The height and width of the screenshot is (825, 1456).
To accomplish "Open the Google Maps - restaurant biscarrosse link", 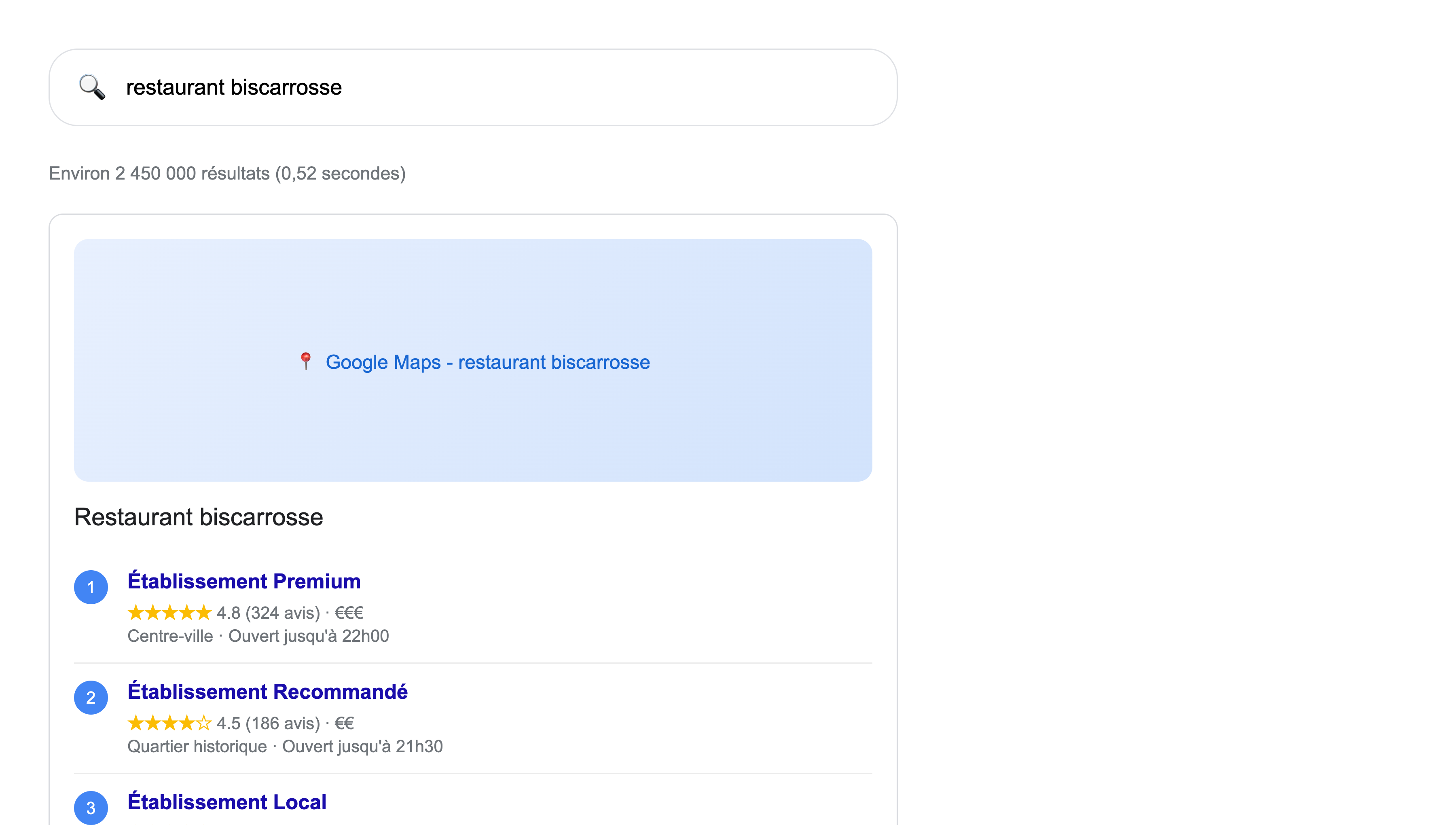I will pyautogui.click(x=488, y=362).
